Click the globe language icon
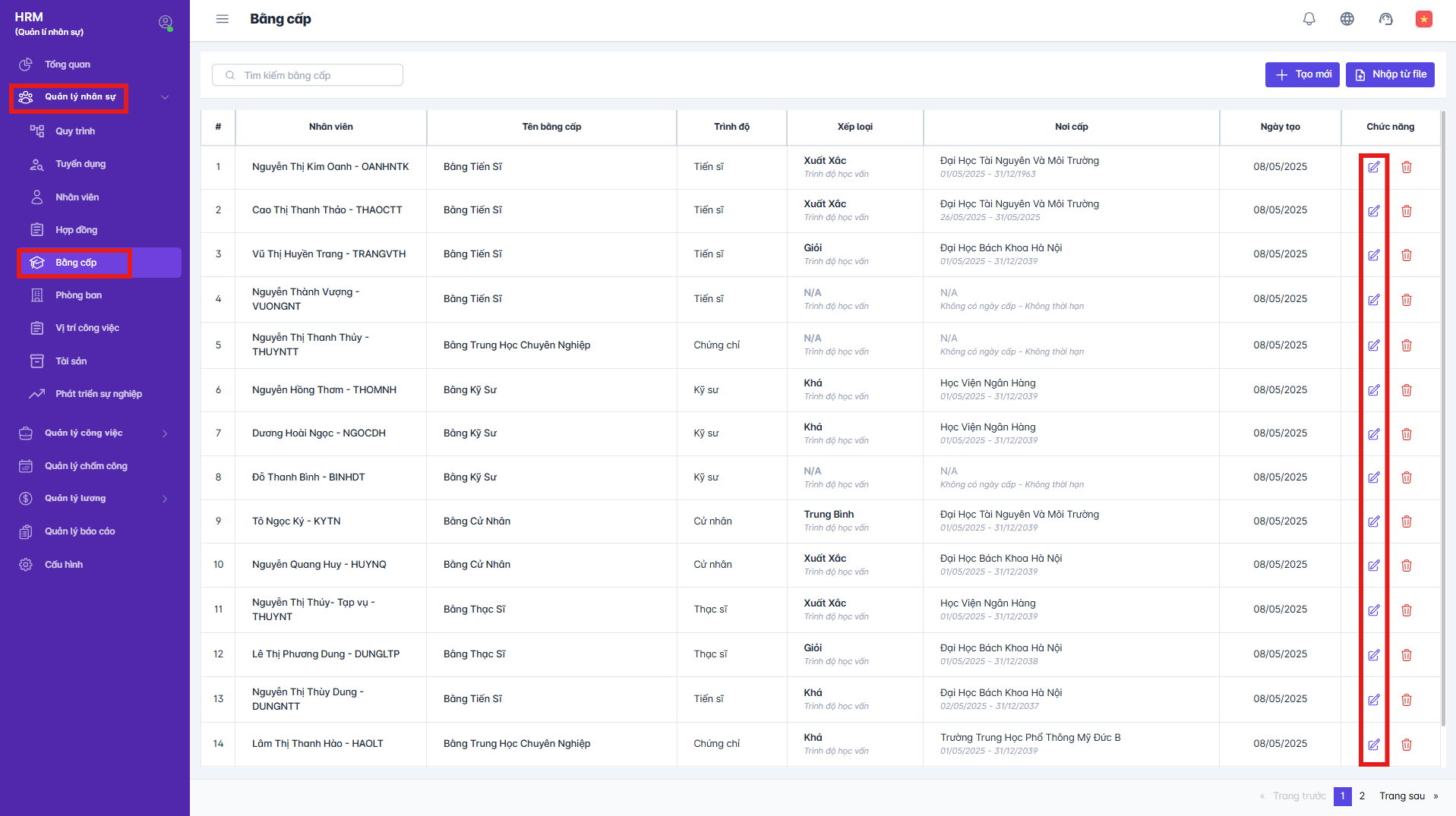The height and width of the screenshot is (816, 1456). (x=1347, y=19)
